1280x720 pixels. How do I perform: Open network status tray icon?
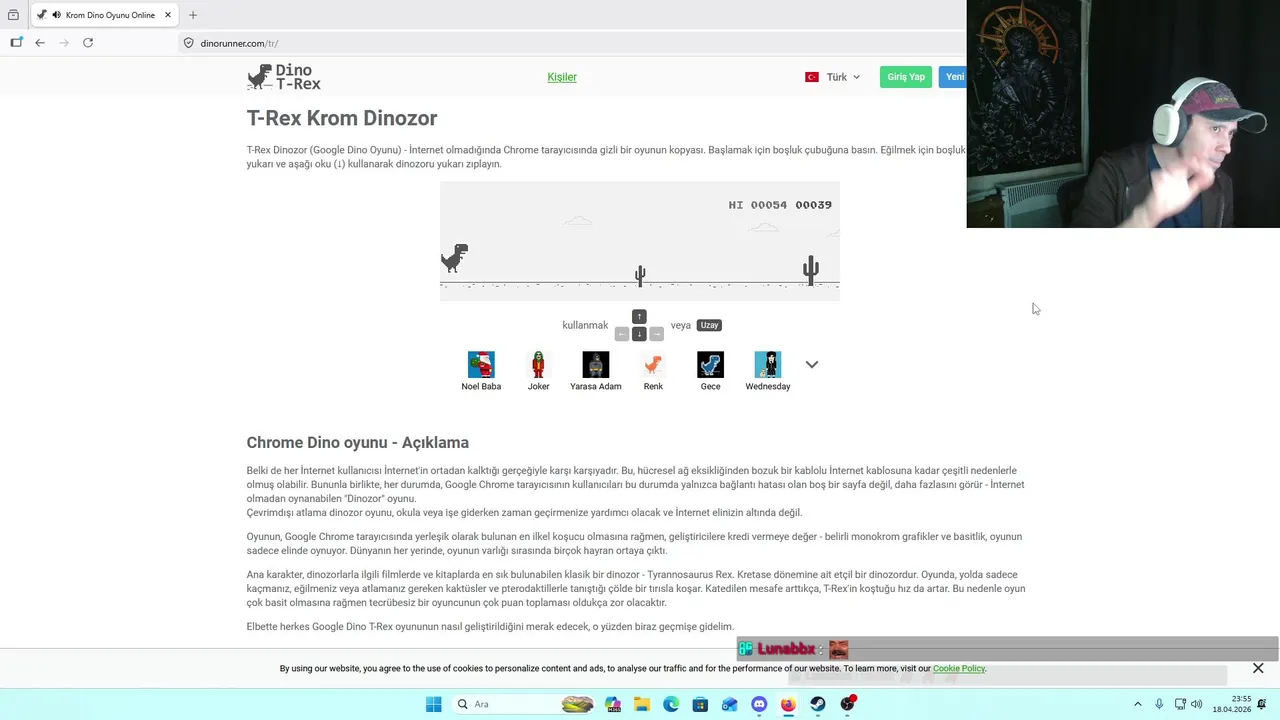click(1180, 704)
